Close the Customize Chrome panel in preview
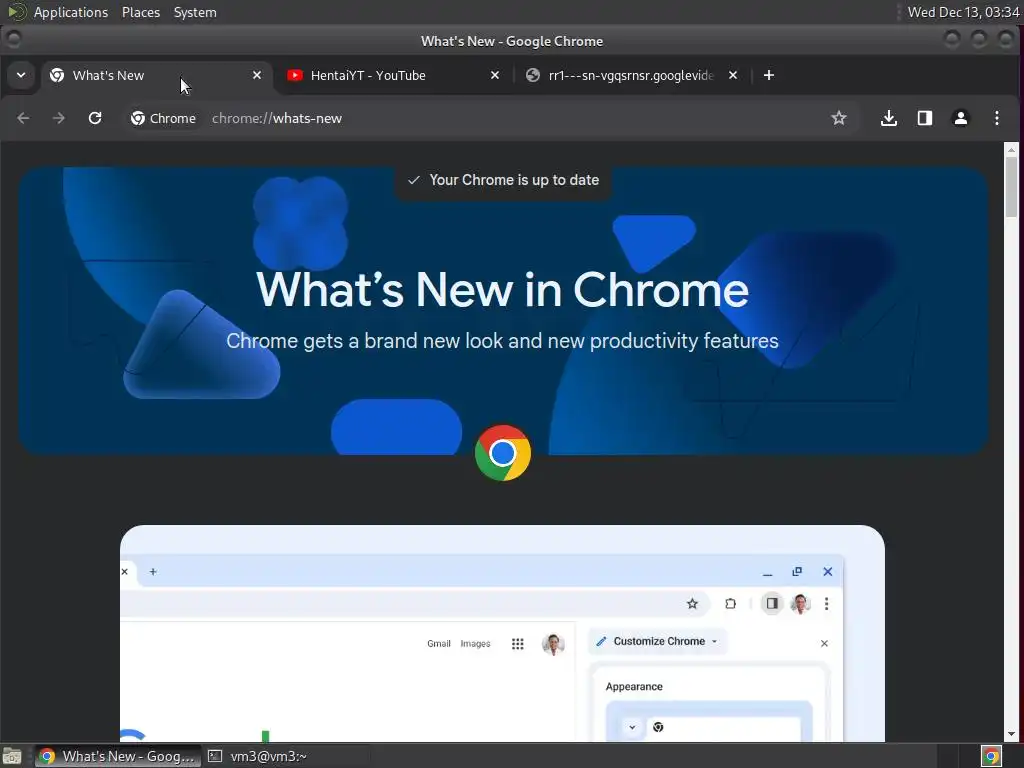The height and width of the screenshot is (768, 1024). [824, 643]
